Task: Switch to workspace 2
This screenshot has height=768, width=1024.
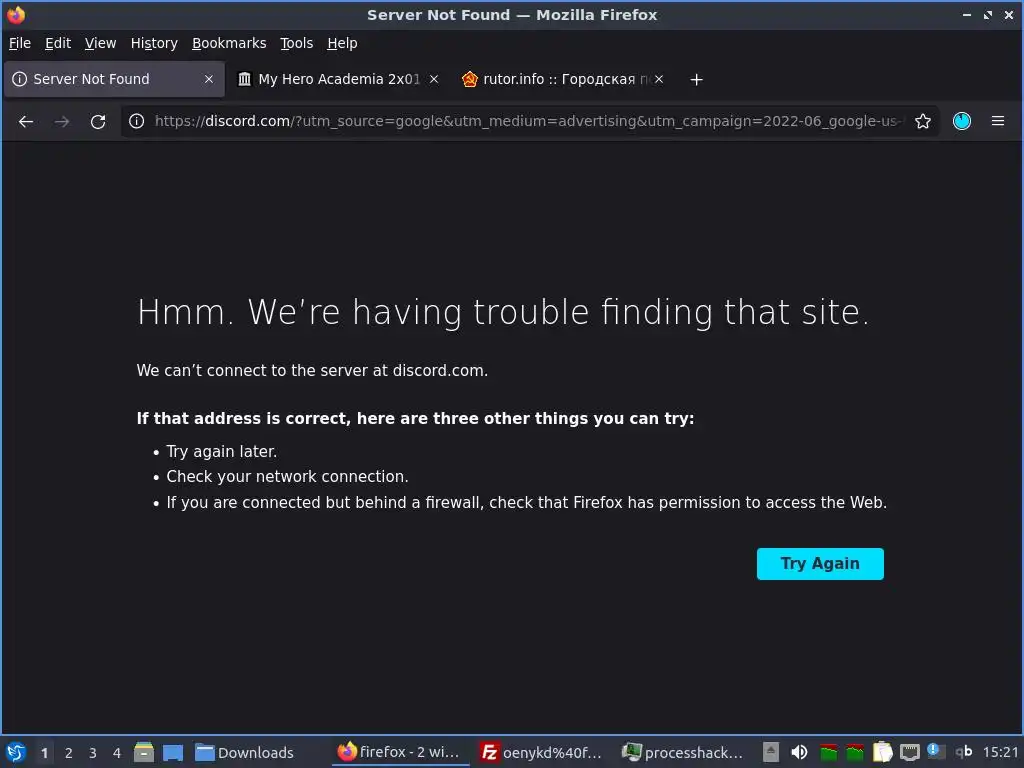Action: (69, 753)
